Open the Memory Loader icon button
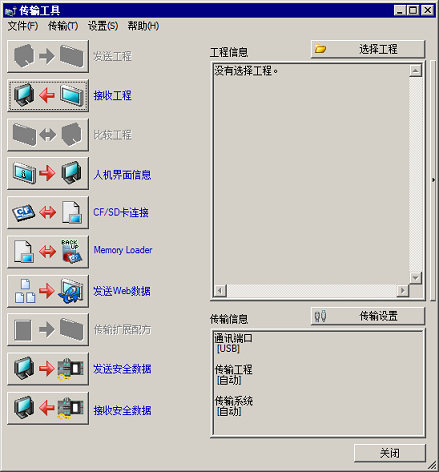 [x=48, y=252]
